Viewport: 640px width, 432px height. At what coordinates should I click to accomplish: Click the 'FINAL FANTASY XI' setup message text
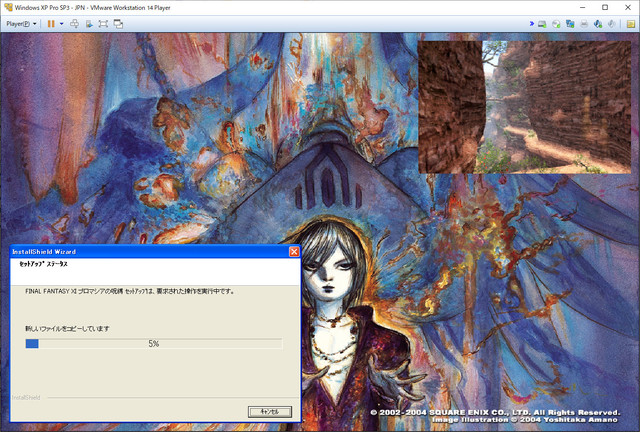(x=130, y=291)
